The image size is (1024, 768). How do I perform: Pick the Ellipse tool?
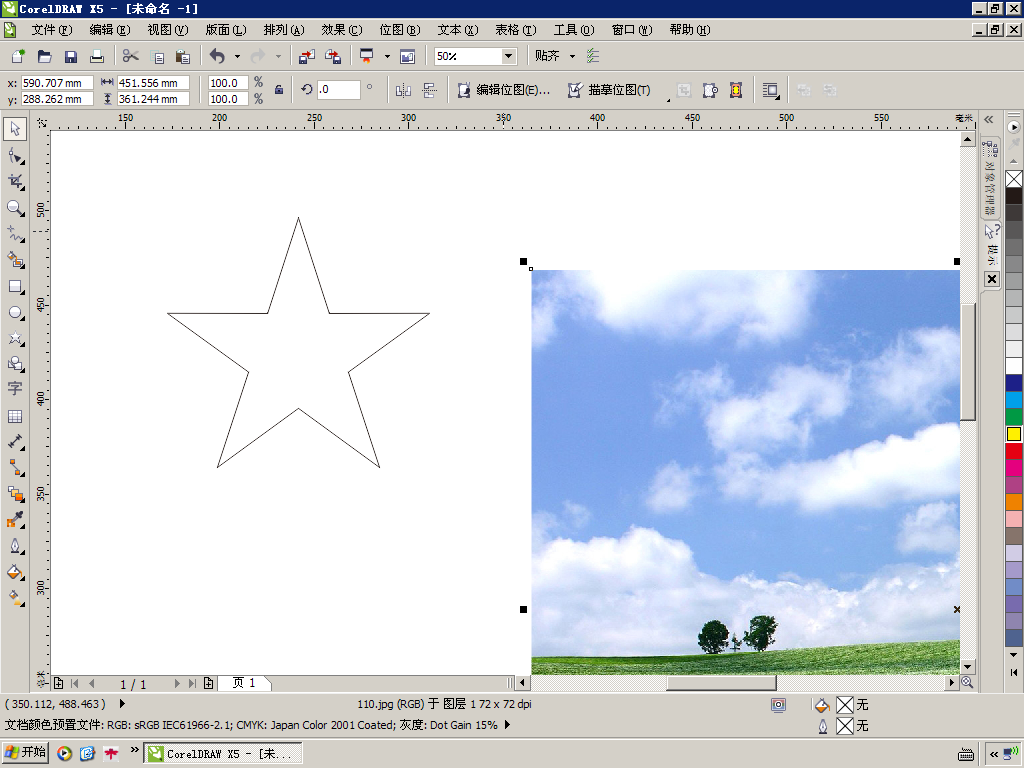14,313
